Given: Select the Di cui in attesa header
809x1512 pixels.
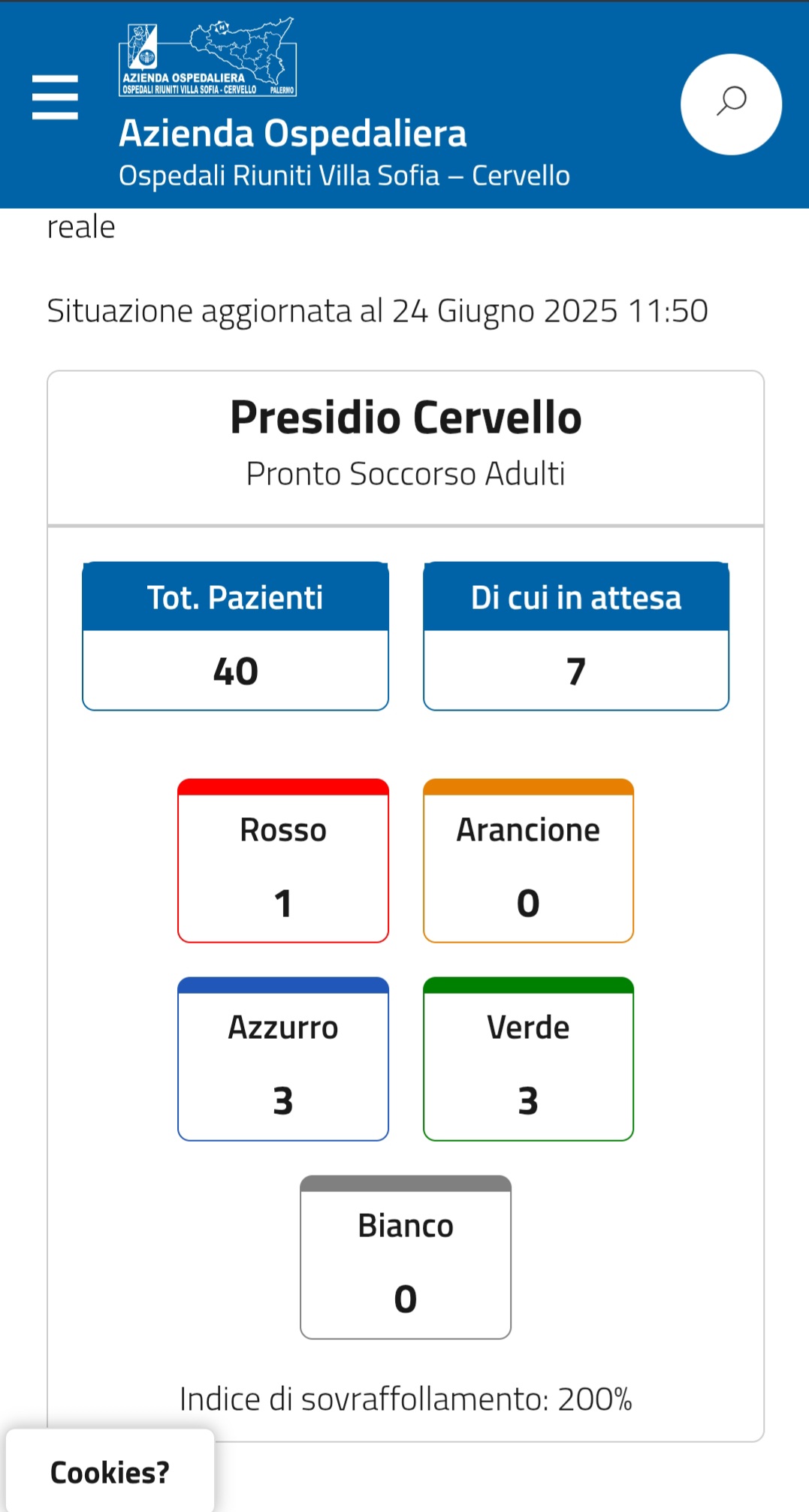Looking at the screenshot, I should click(x=576, y=598).
